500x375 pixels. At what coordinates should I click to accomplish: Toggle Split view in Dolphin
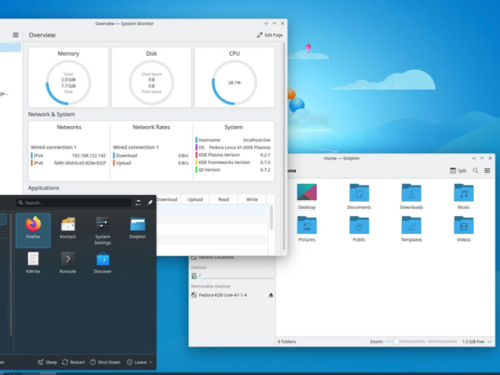click(458, 171)
